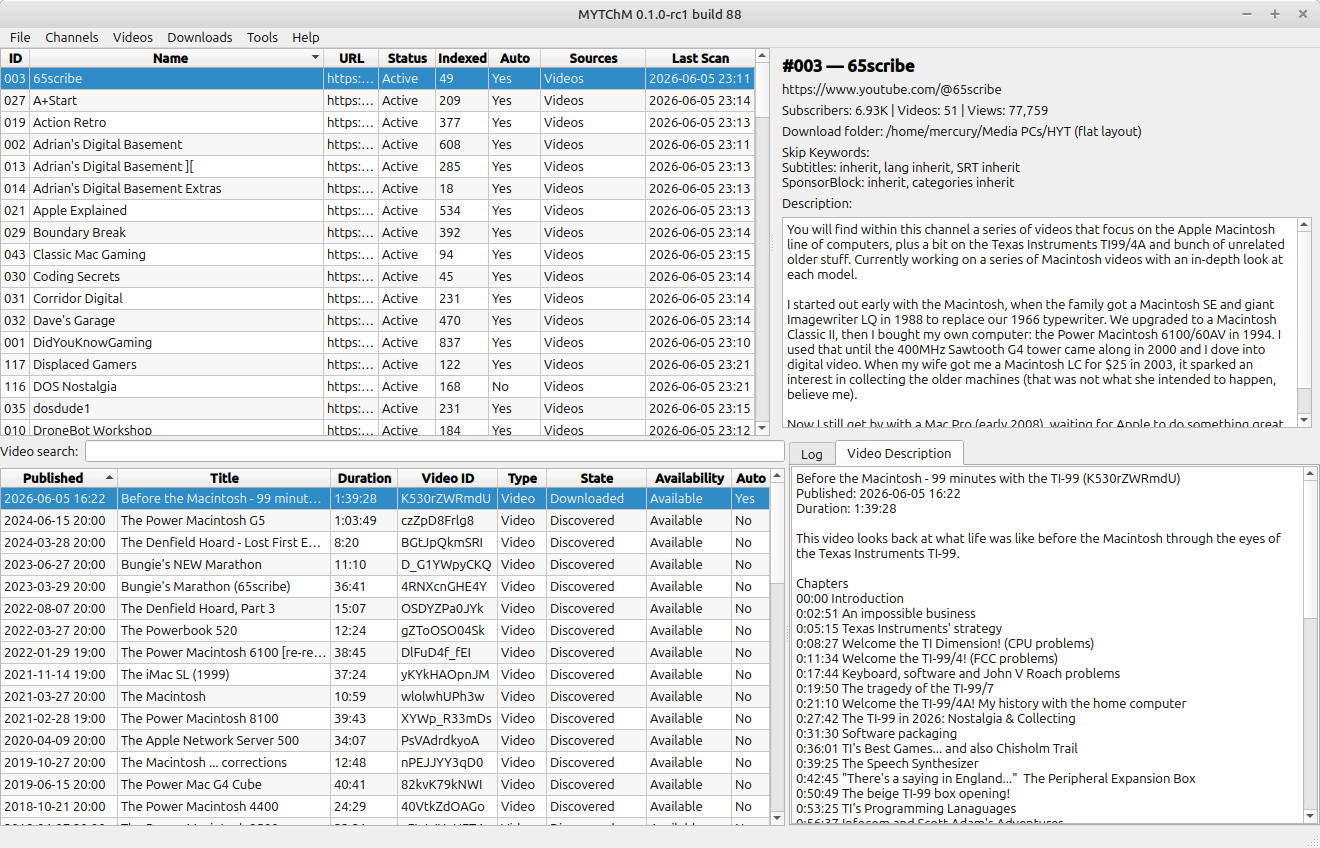Viewport: 1320px width, 848px height.
Task: Select the Apple Explained channel
Action: (x=377, y=210)
